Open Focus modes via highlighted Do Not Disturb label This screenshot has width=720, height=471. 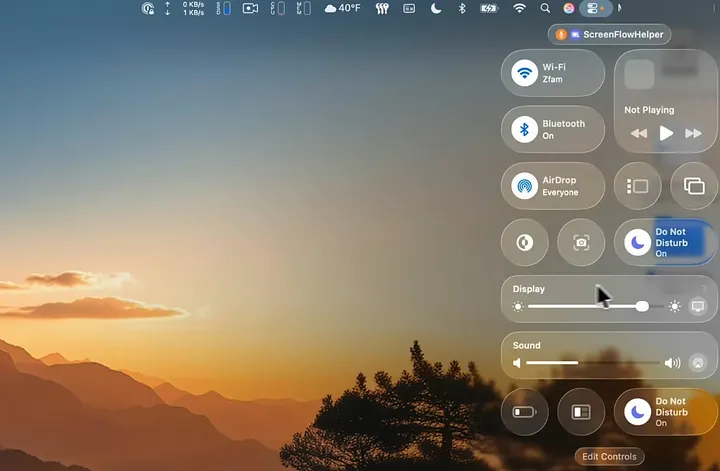672,242
